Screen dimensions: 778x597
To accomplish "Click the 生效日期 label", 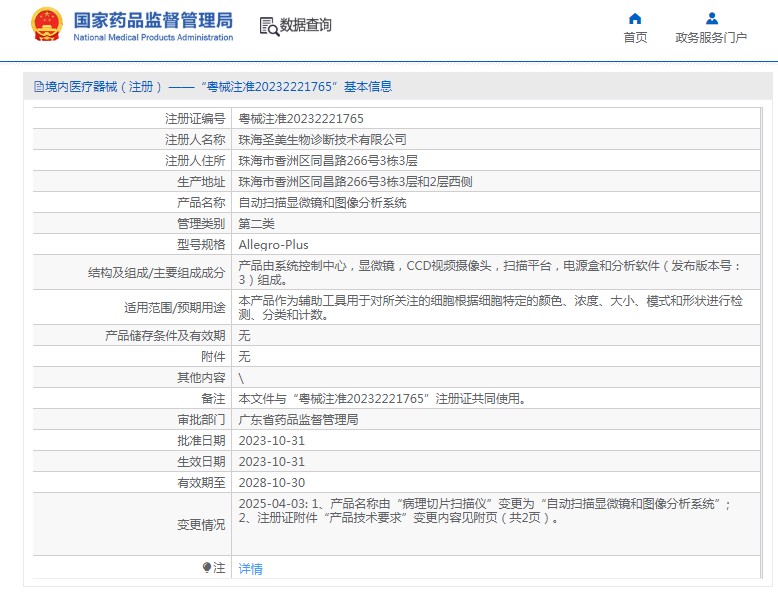I will (201, 462).
